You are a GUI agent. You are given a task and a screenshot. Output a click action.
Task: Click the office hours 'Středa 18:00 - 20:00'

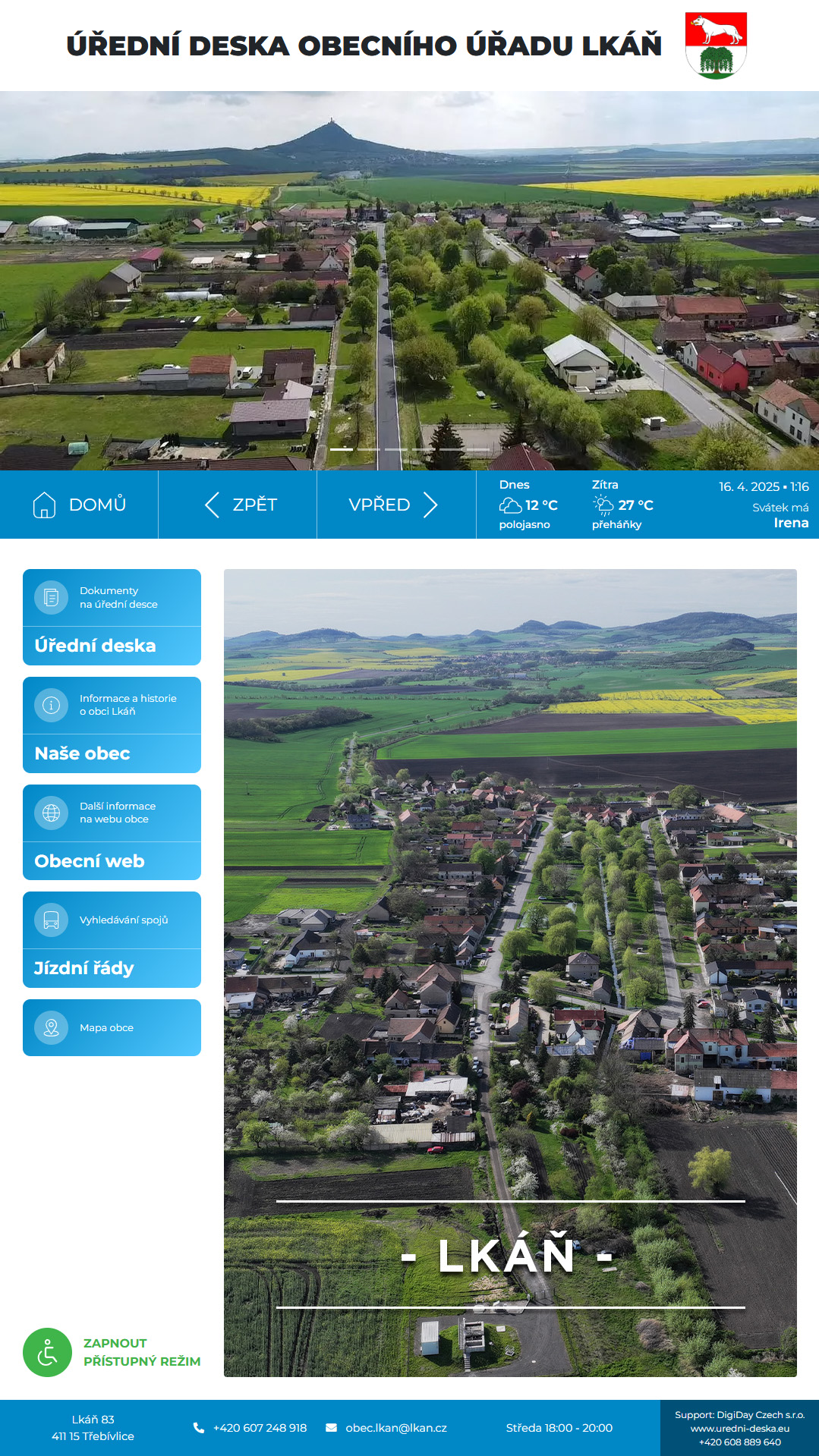559,1428
